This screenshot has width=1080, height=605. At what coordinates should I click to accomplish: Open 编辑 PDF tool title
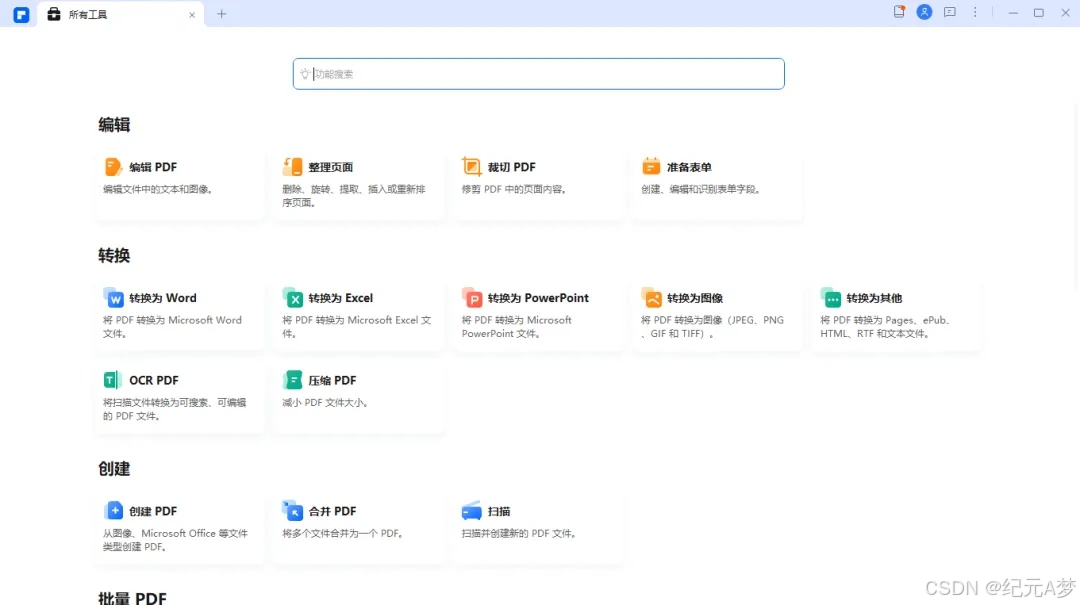(153, 167)
